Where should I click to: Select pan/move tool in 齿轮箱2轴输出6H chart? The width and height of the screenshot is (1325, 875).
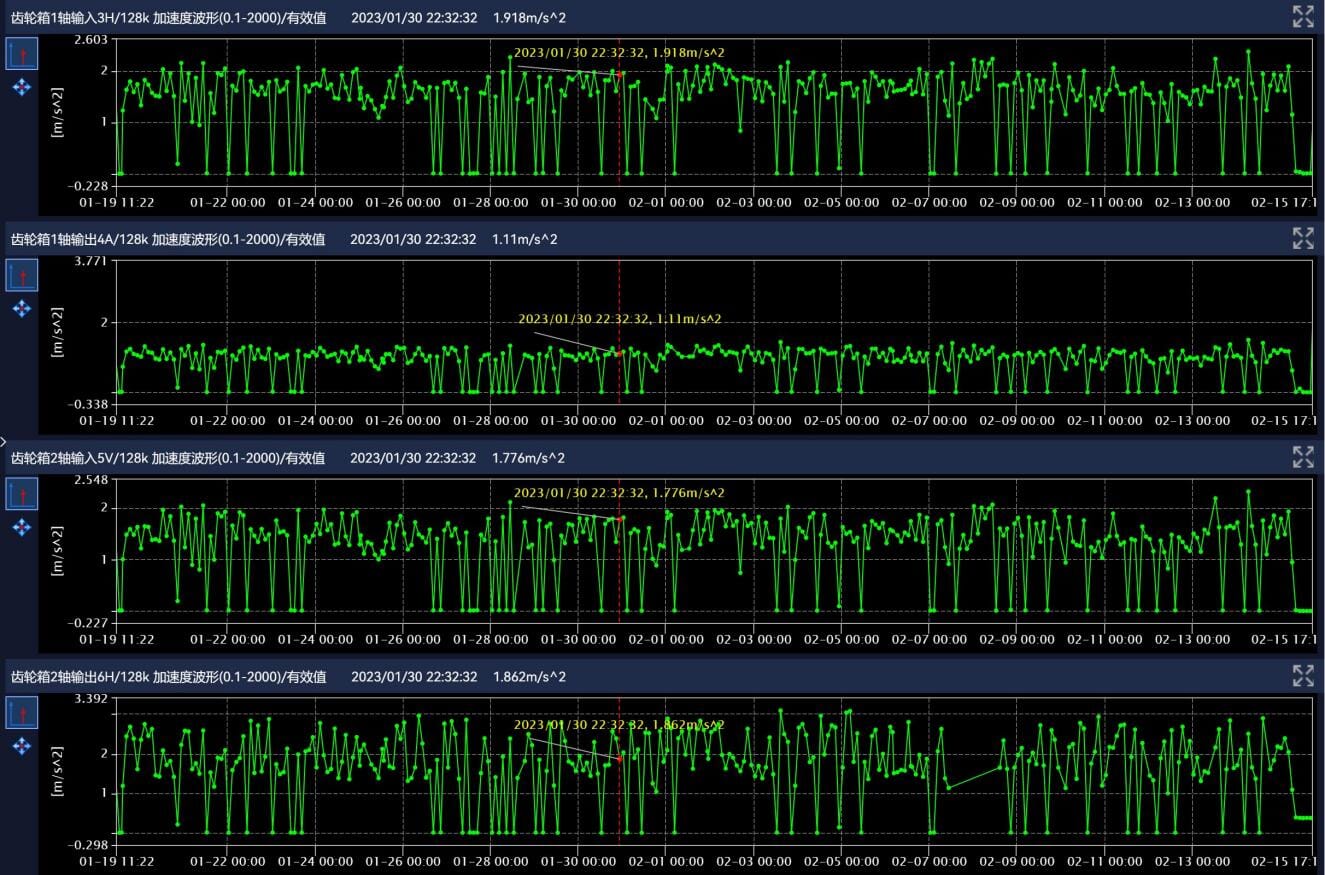(21, 746)
